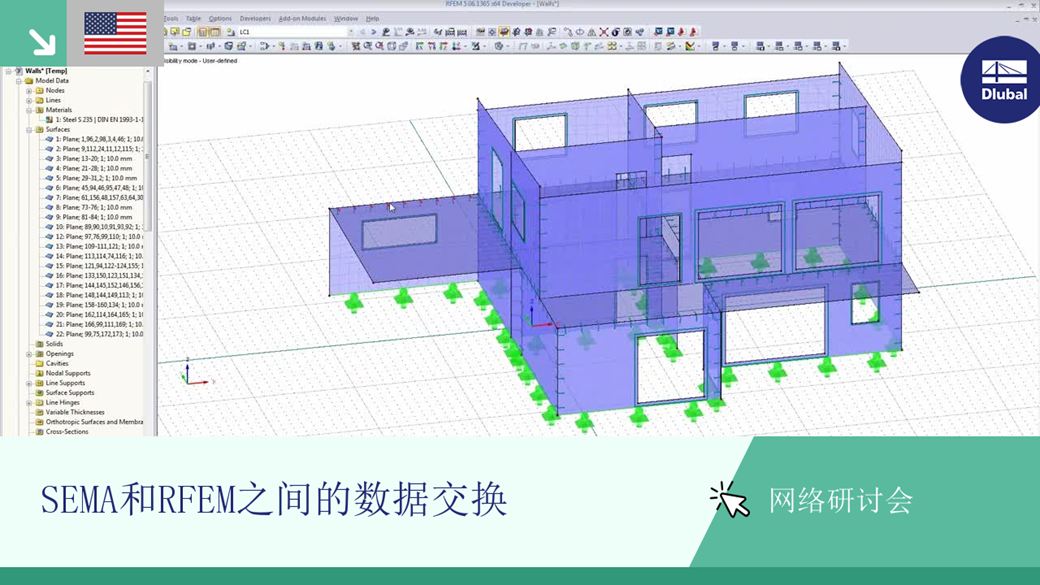Click surface icon of row 13: Plane; 109-111,121
This screenshot has width=1040, height=585.
click(x=49, y=246)
